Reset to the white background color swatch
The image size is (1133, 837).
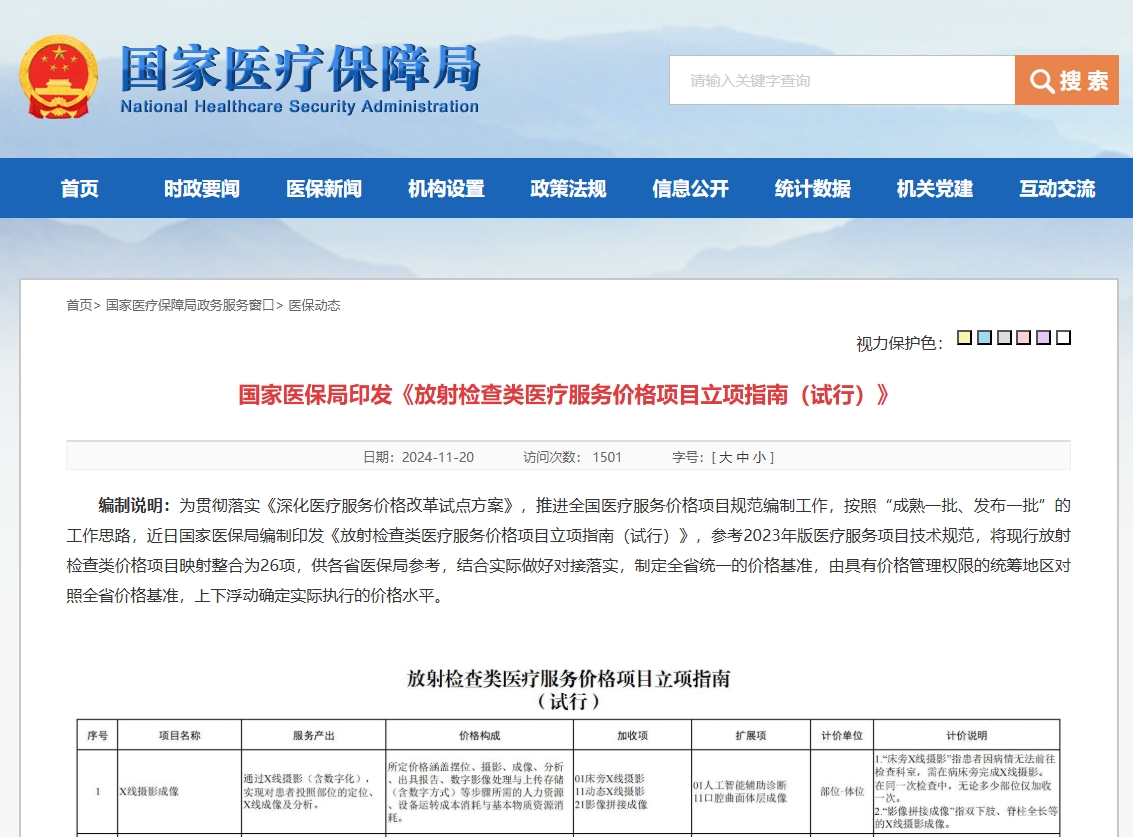pyautogui.click(x=1064, y=338)
